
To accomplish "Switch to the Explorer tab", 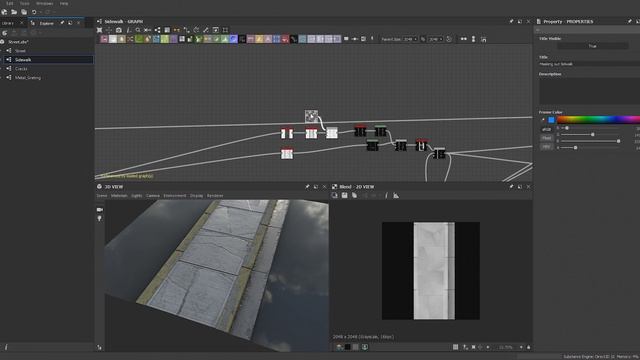I will click(46, 23).
